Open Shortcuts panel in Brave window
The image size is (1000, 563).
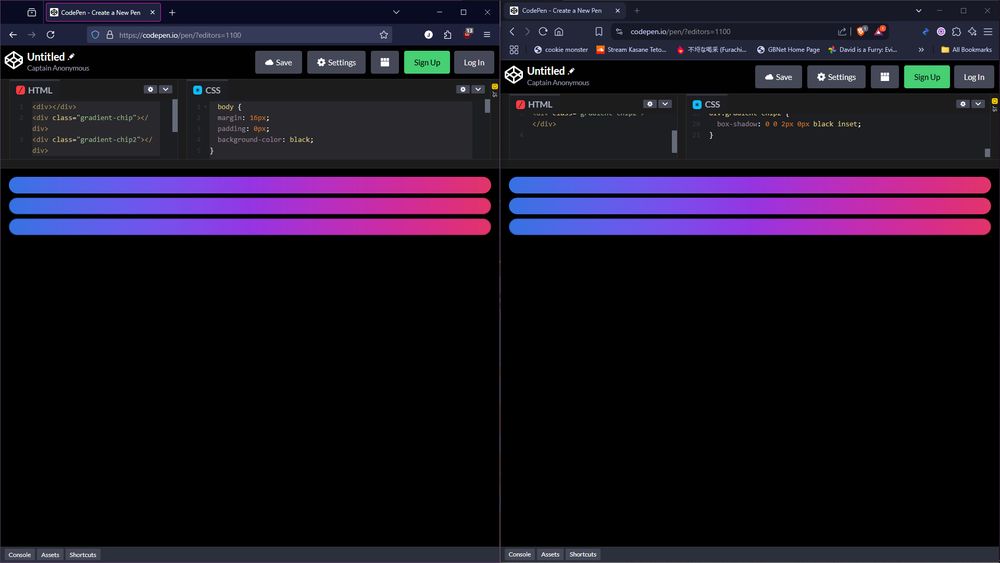click(583, 554)
